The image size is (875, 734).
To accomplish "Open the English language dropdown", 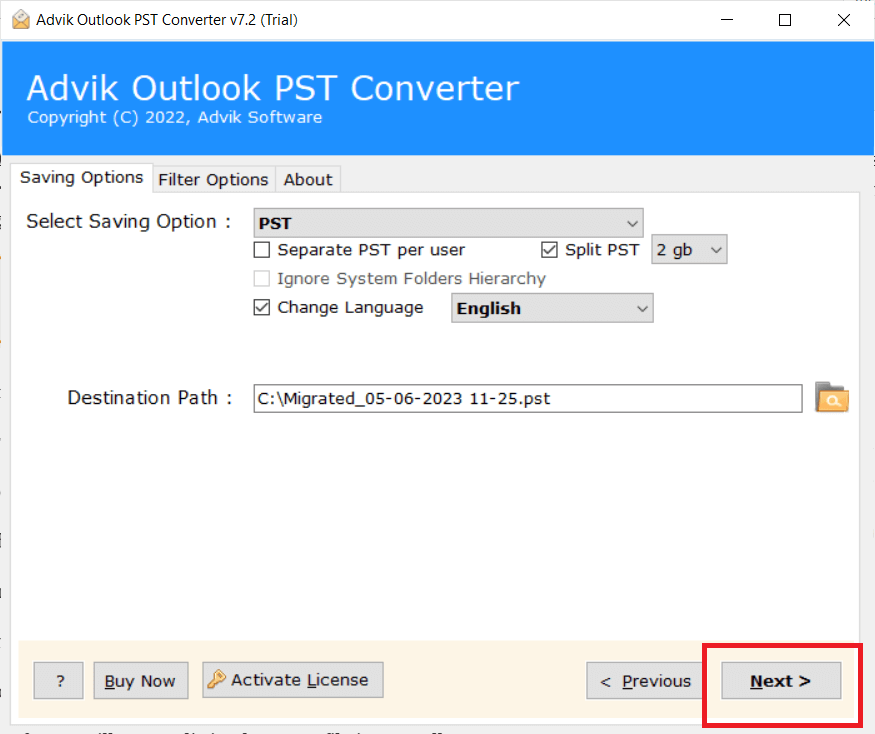I will 552,308.
